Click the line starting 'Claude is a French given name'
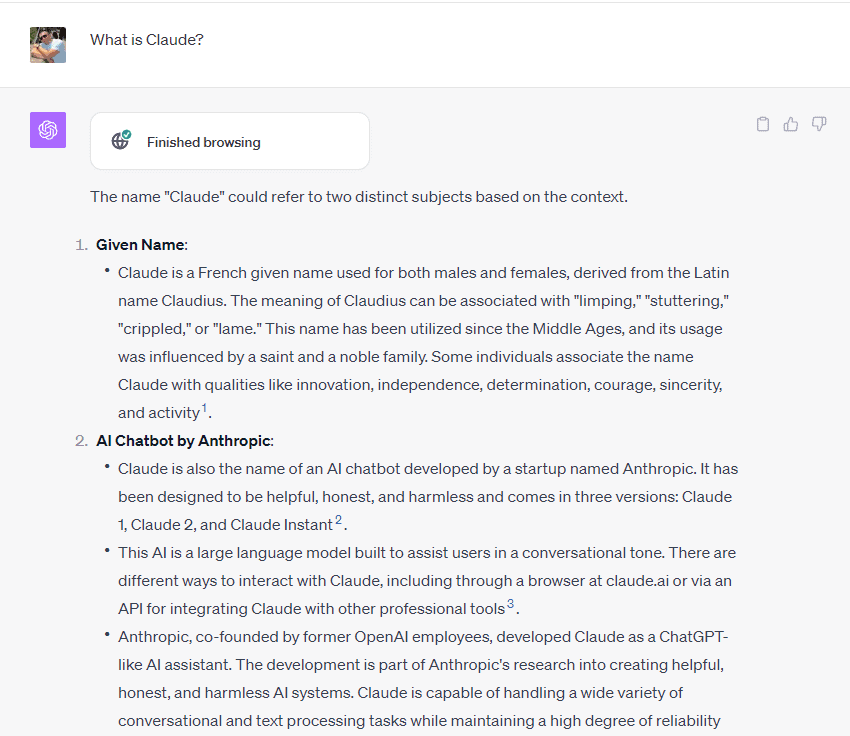Image resolution: width=850 pixels, height=736 pixels. coord(423,273)
